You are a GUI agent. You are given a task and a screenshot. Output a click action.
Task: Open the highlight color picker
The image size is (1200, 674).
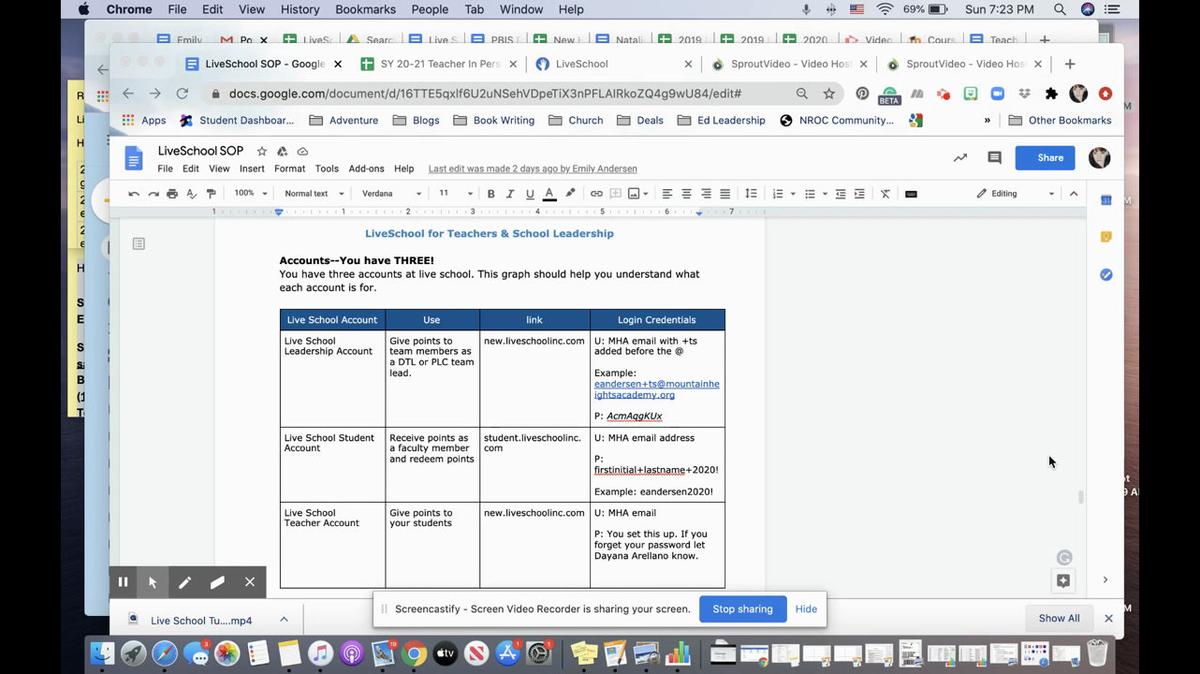(x=570, y=194)
